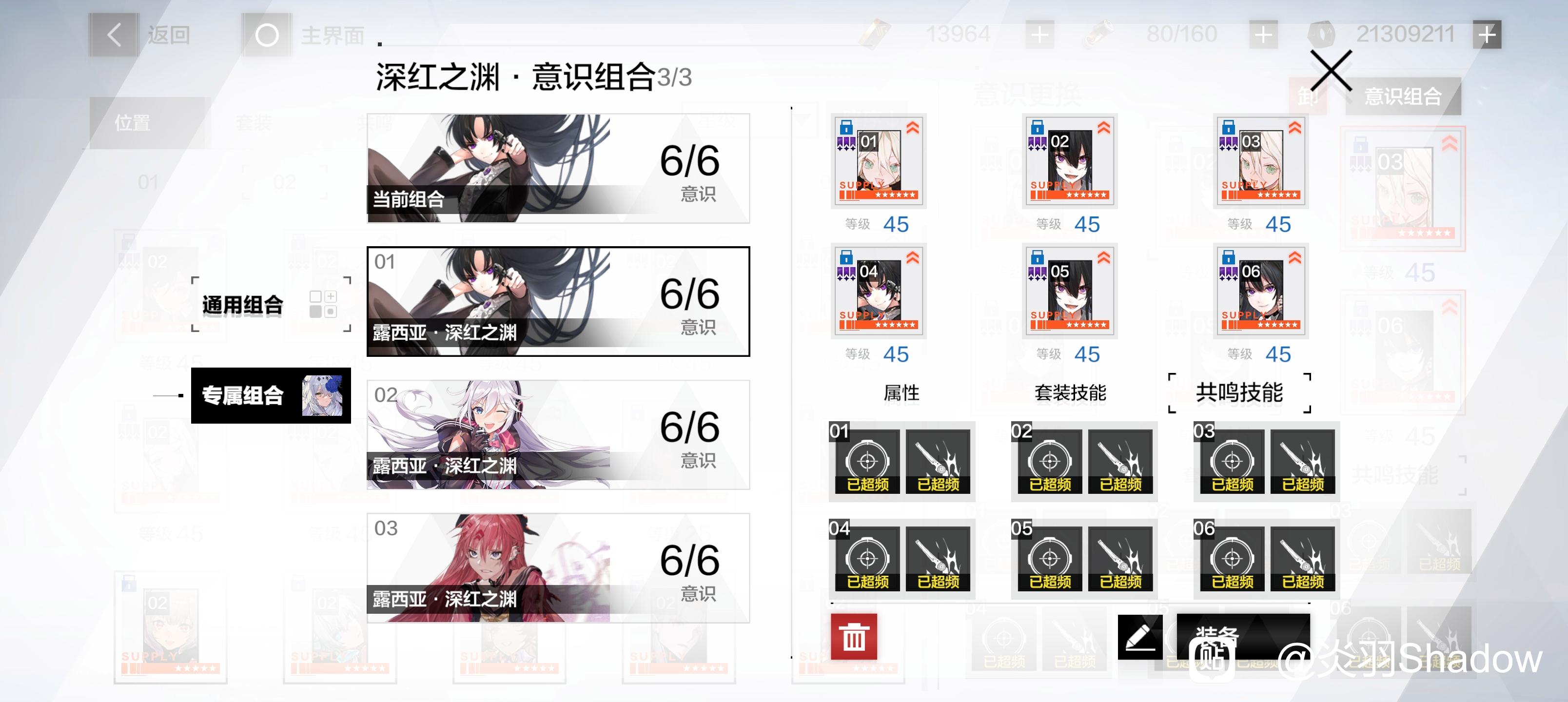Switch to the 属性 tab
Viewport: 1568px width, 702px height.
[901, 393]
